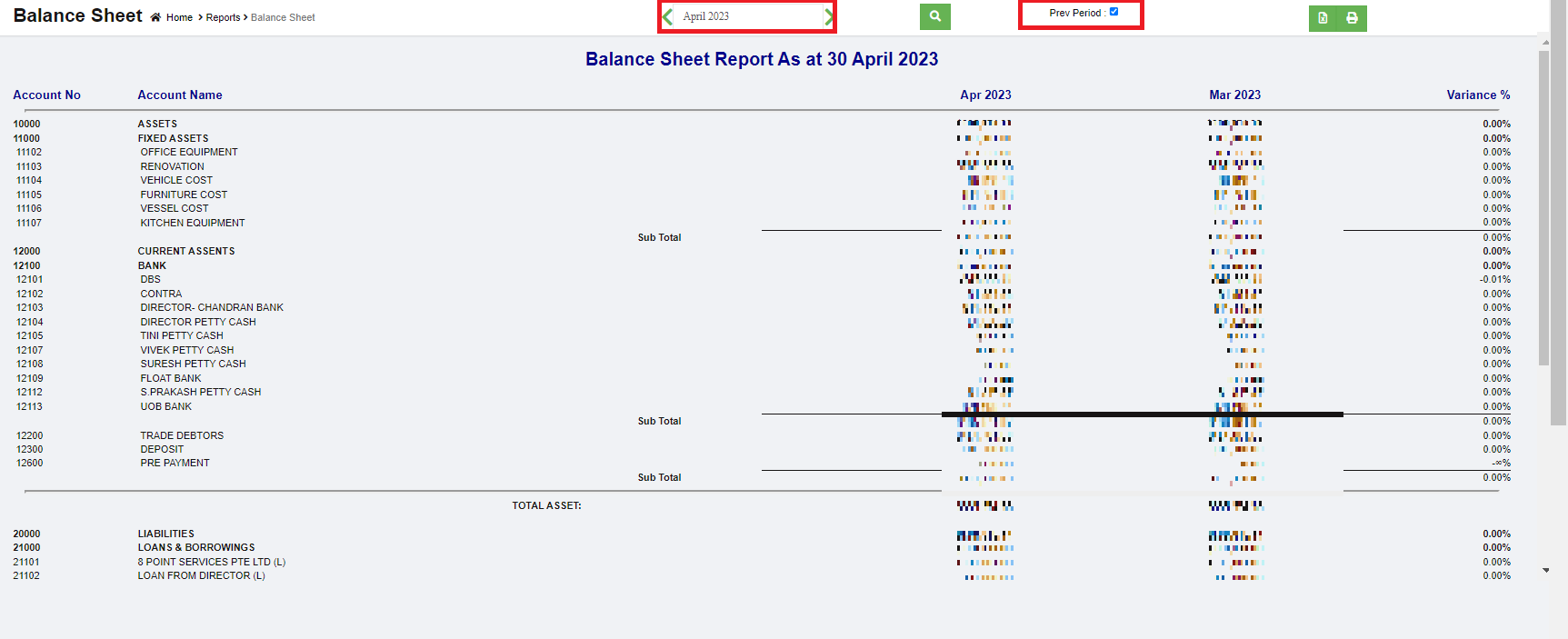The image size is (1568, 639).
Task: Toggle the Prev Period checkbox
Action: click(1114, 12)
